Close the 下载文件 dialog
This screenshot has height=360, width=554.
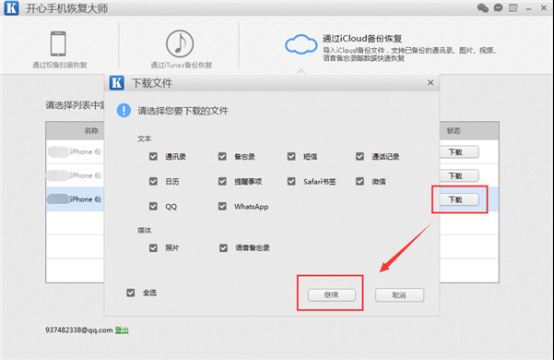tap(430, 83)
